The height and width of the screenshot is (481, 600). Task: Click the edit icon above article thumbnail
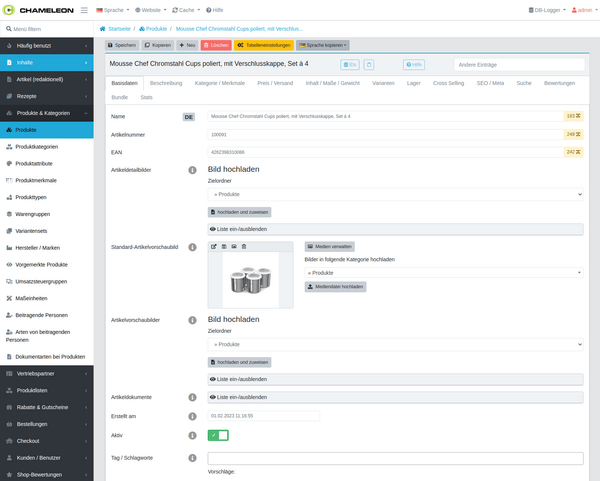point(213,245)
